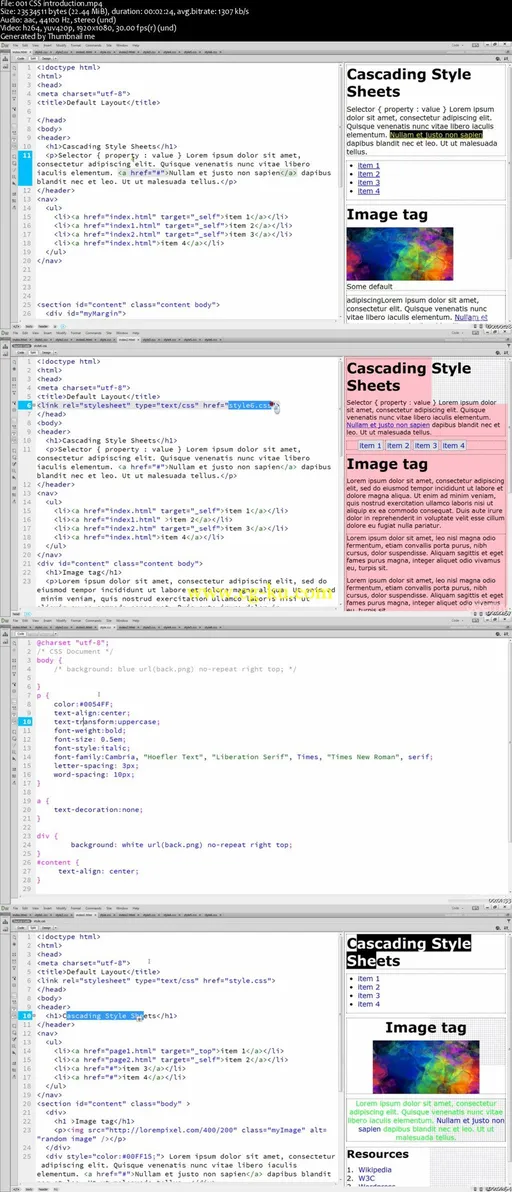The image size is (512, 1192).
Task: Click the Dw logo in the bottom frame
Action: point(5,907)
